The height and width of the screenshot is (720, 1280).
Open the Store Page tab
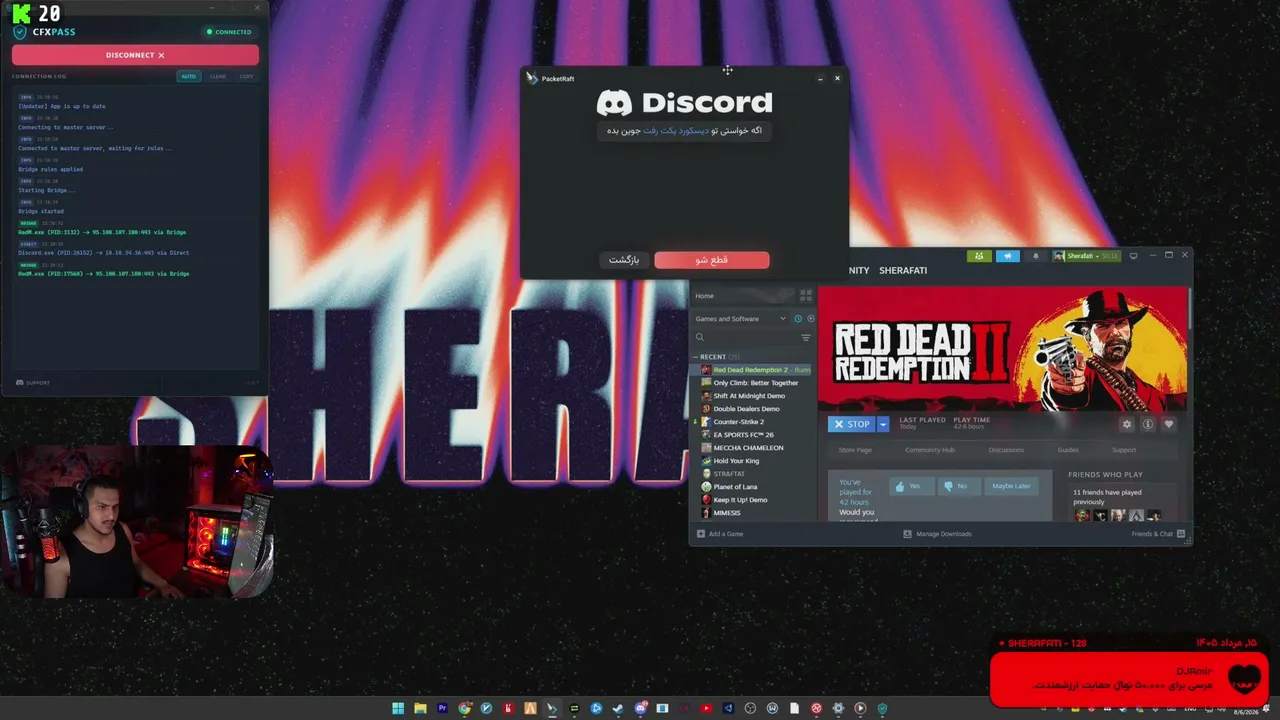point(855,450)
